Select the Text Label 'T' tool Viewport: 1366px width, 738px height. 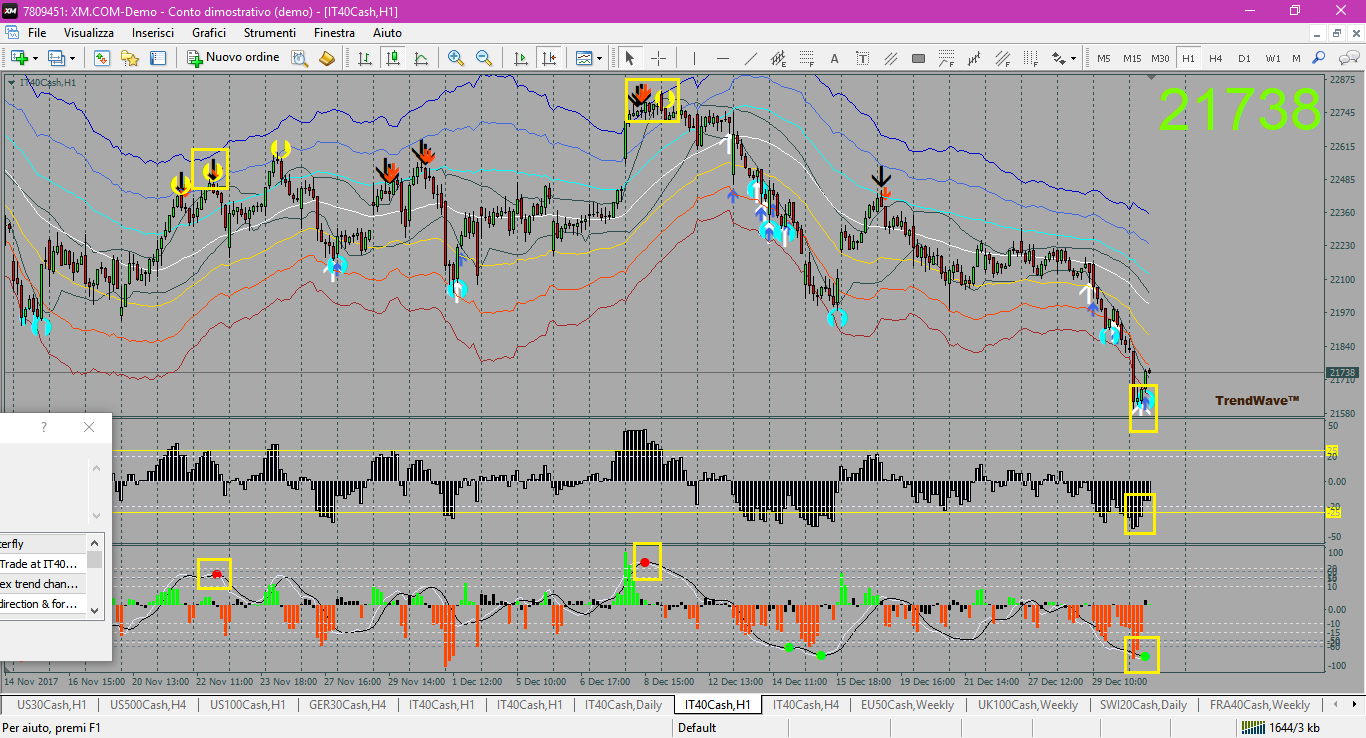(863, 58)
